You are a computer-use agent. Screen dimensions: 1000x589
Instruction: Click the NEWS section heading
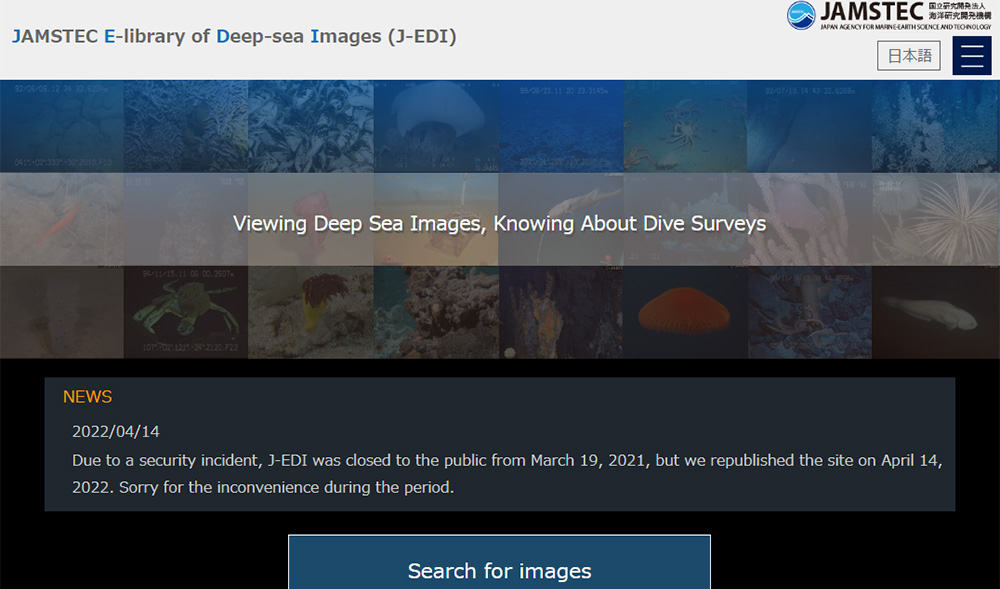coord(88,397)
